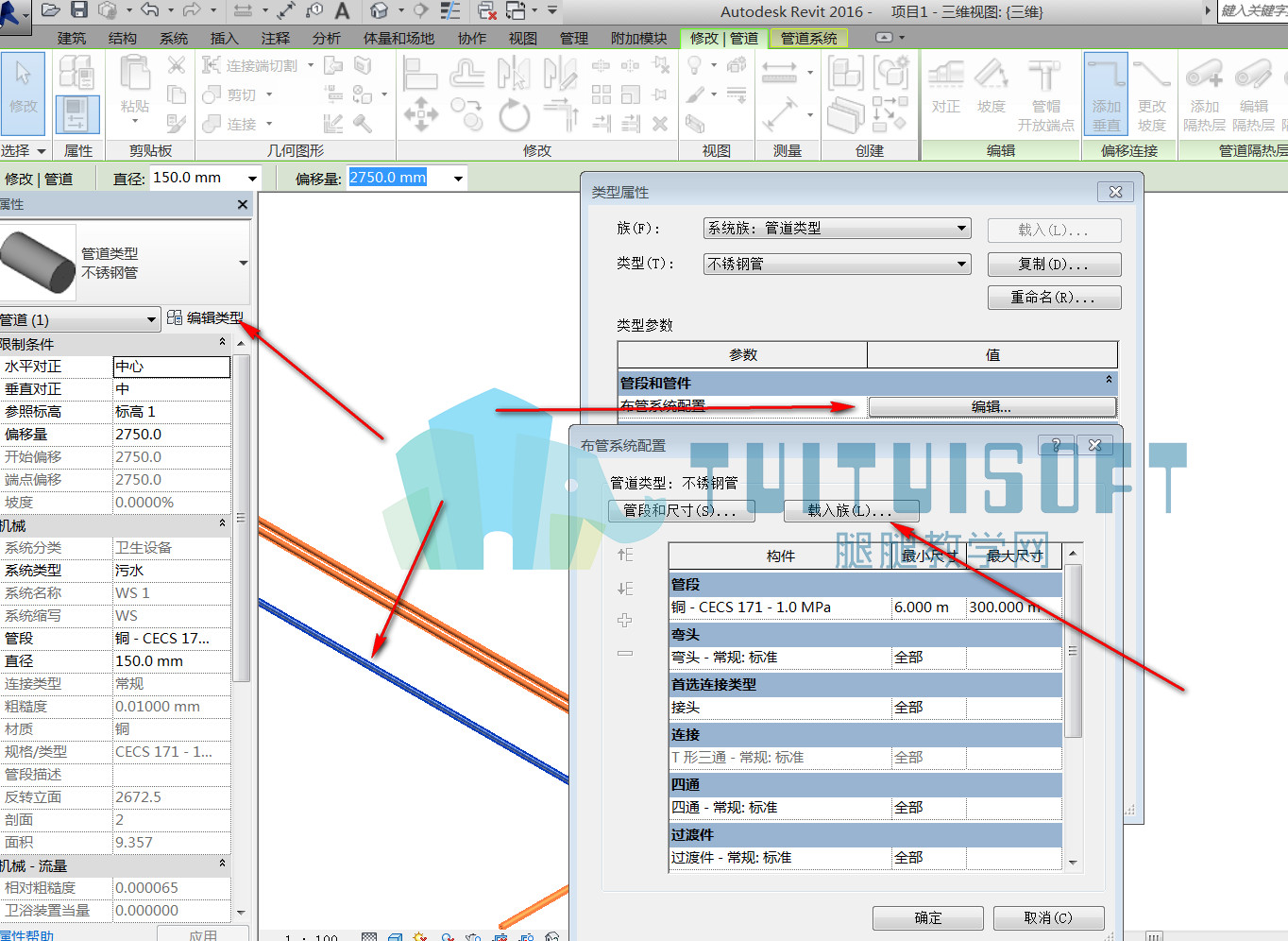1288x941 pixels.
Task: Collapse the 管段和管件 parameter group
Action: (1109, 380)
